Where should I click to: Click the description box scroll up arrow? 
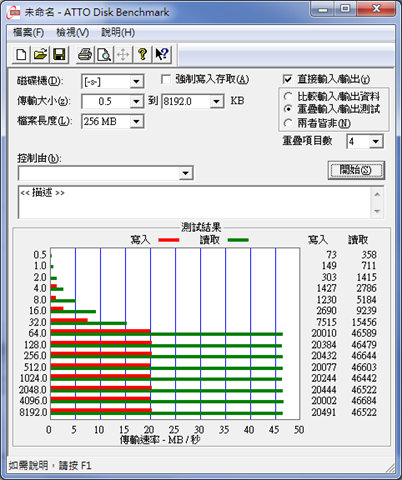point(377,194)
